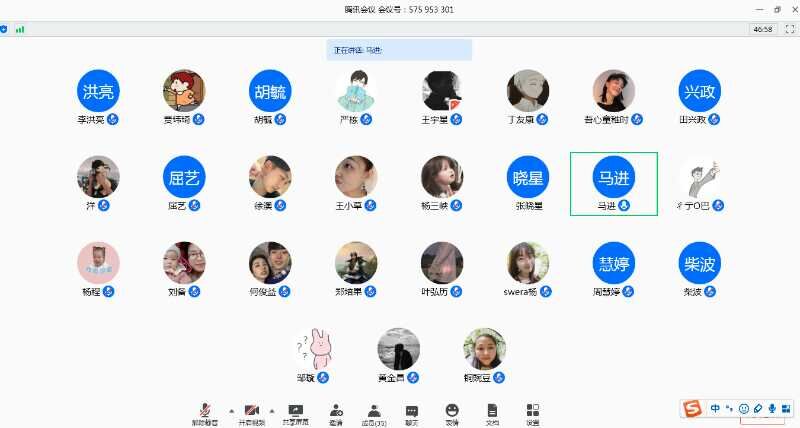800x428 pixels.
Task: Click the 正在讲话 speaking indicator banner
Action: point(399,49)
